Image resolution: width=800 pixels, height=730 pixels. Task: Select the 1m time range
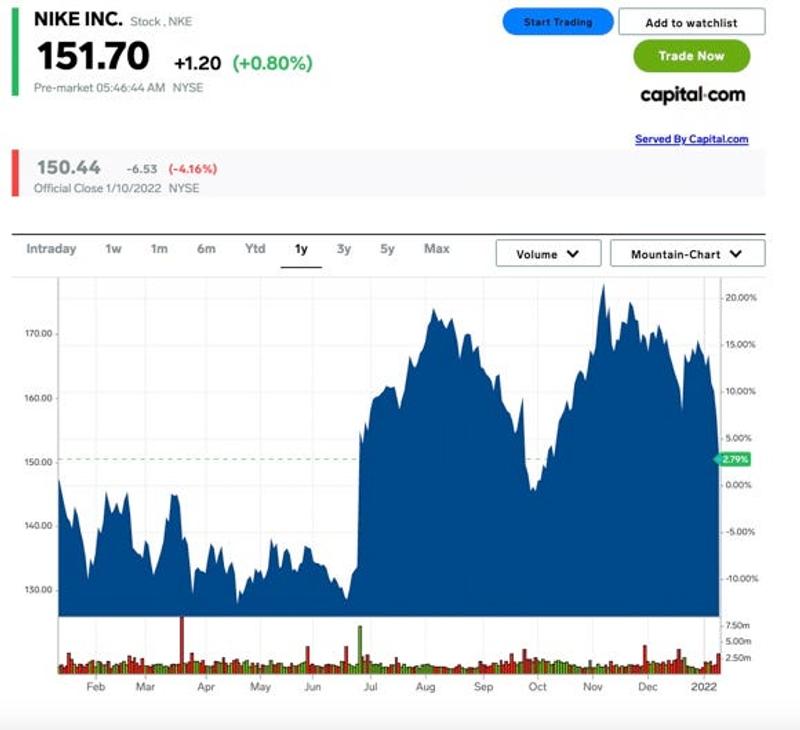(159, 248)
